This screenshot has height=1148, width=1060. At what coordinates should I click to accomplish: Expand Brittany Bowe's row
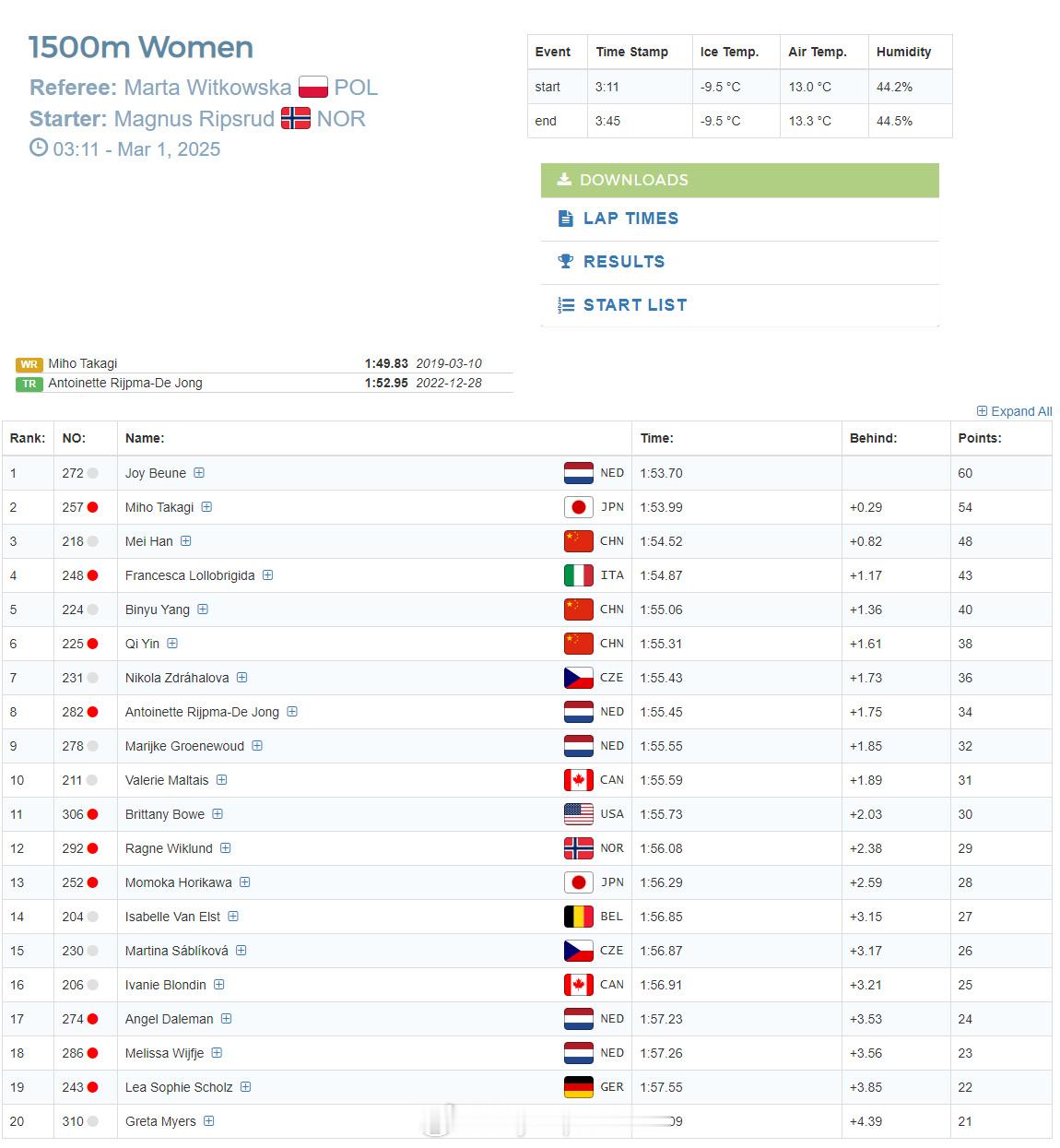click(218, 814)
